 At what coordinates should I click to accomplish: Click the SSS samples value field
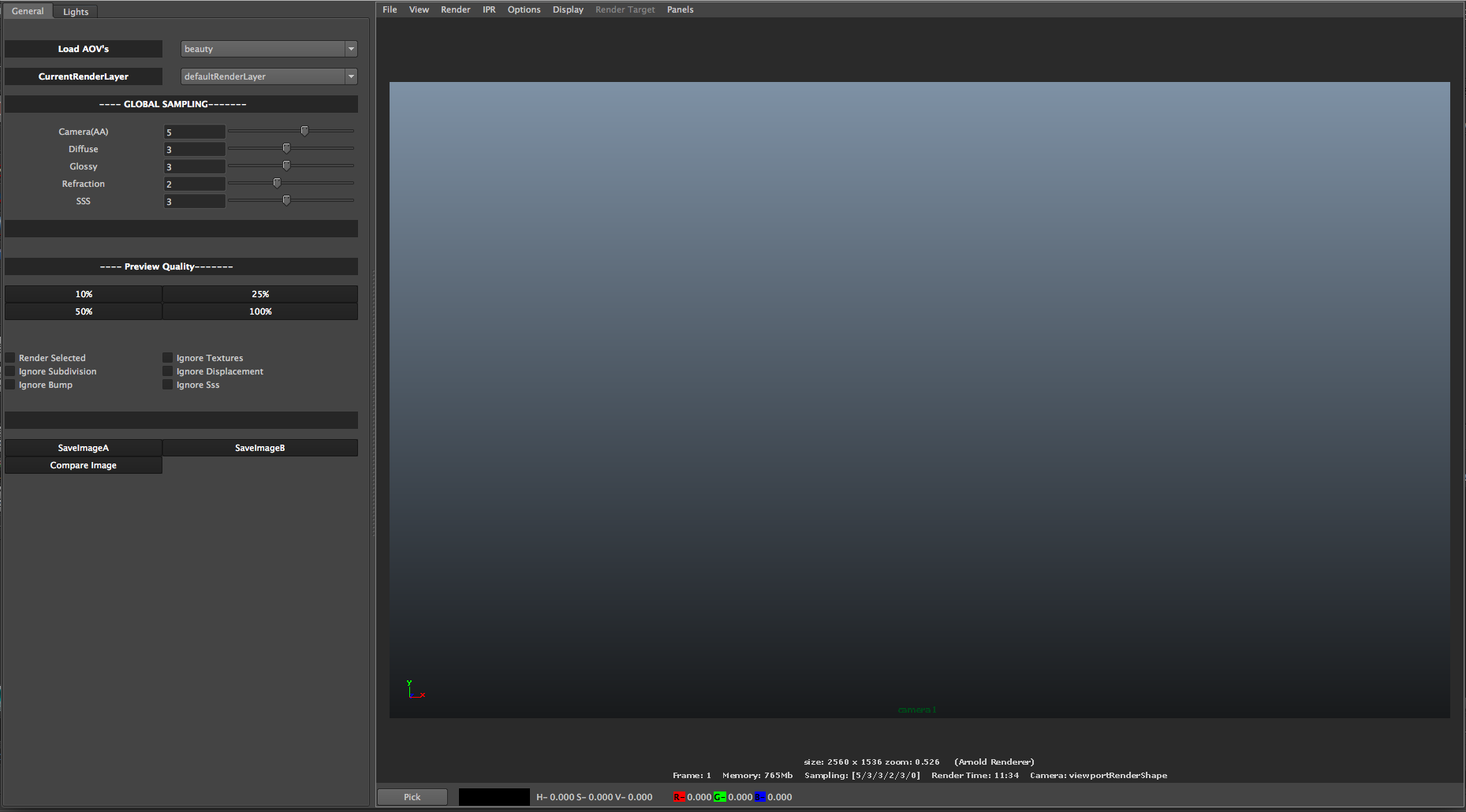pos(195,201)
